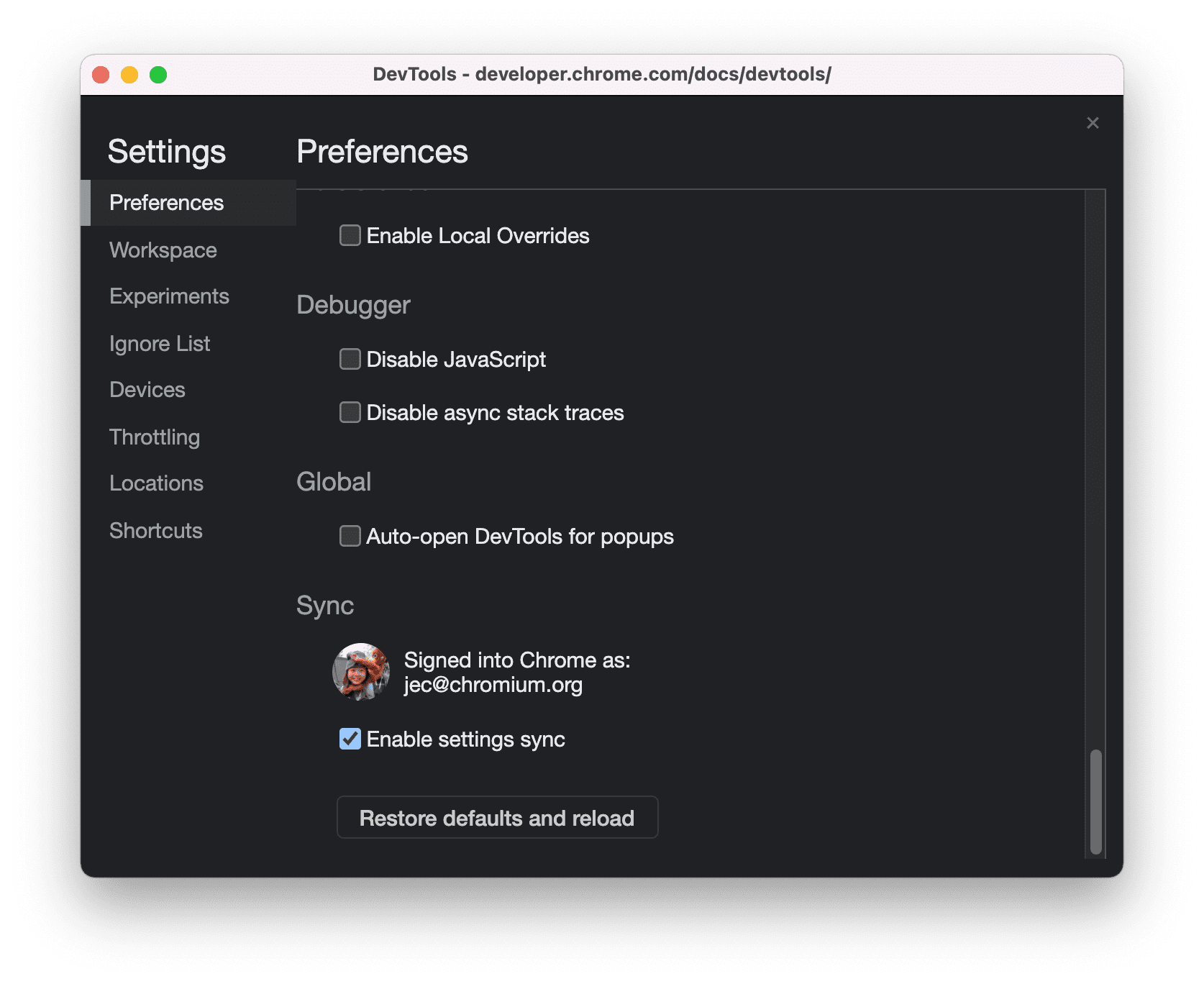
Task: Click the macOS minimize traffic light
Action: coord(129,73)
